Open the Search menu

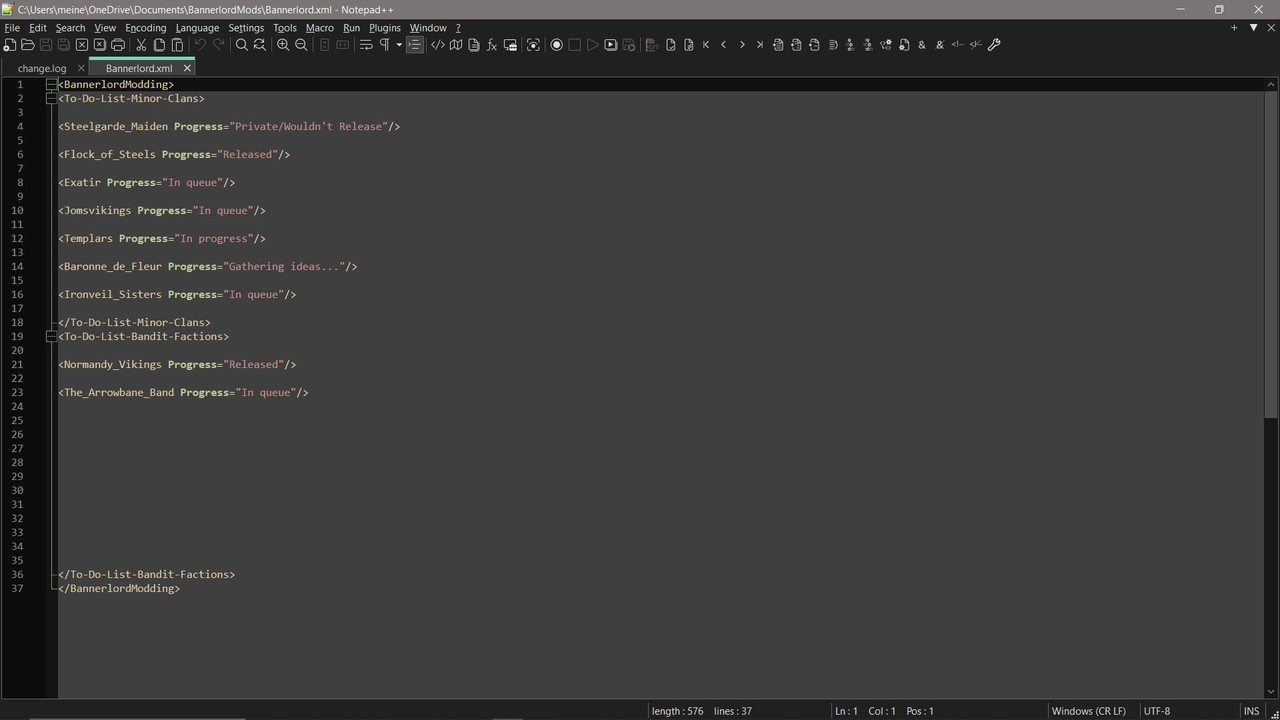[x=70, y=28]
